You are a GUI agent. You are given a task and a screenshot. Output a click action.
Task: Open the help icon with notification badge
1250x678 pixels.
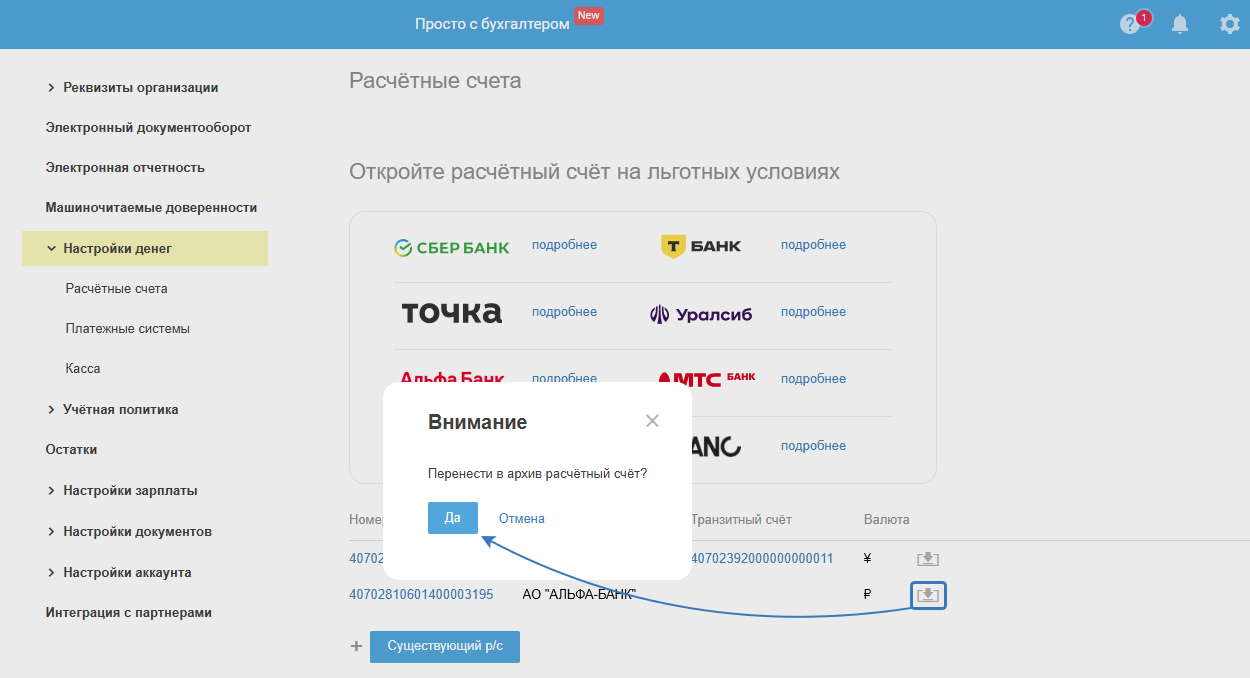(x=1130, y=24)
